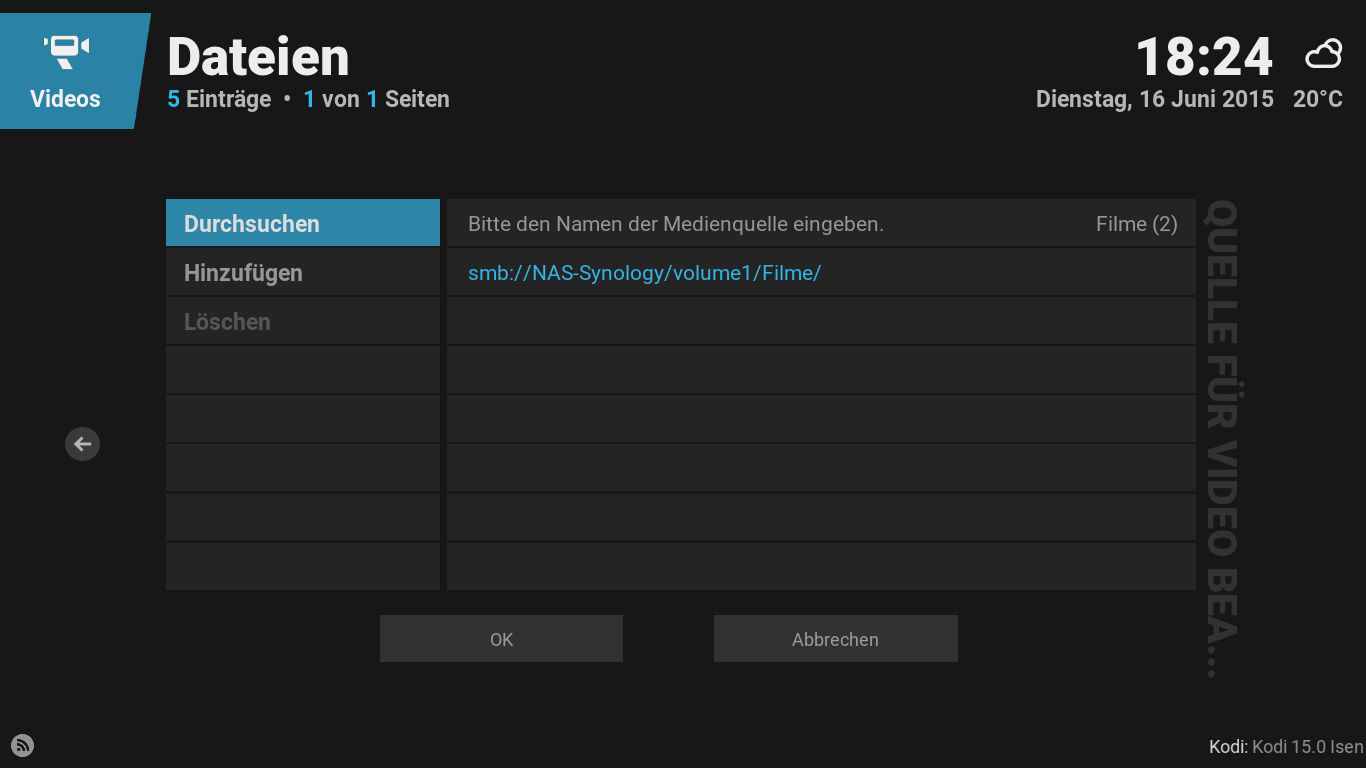Confirm with the OK button
This screenshot has width=1366, height=768.
tap(501, 639)
